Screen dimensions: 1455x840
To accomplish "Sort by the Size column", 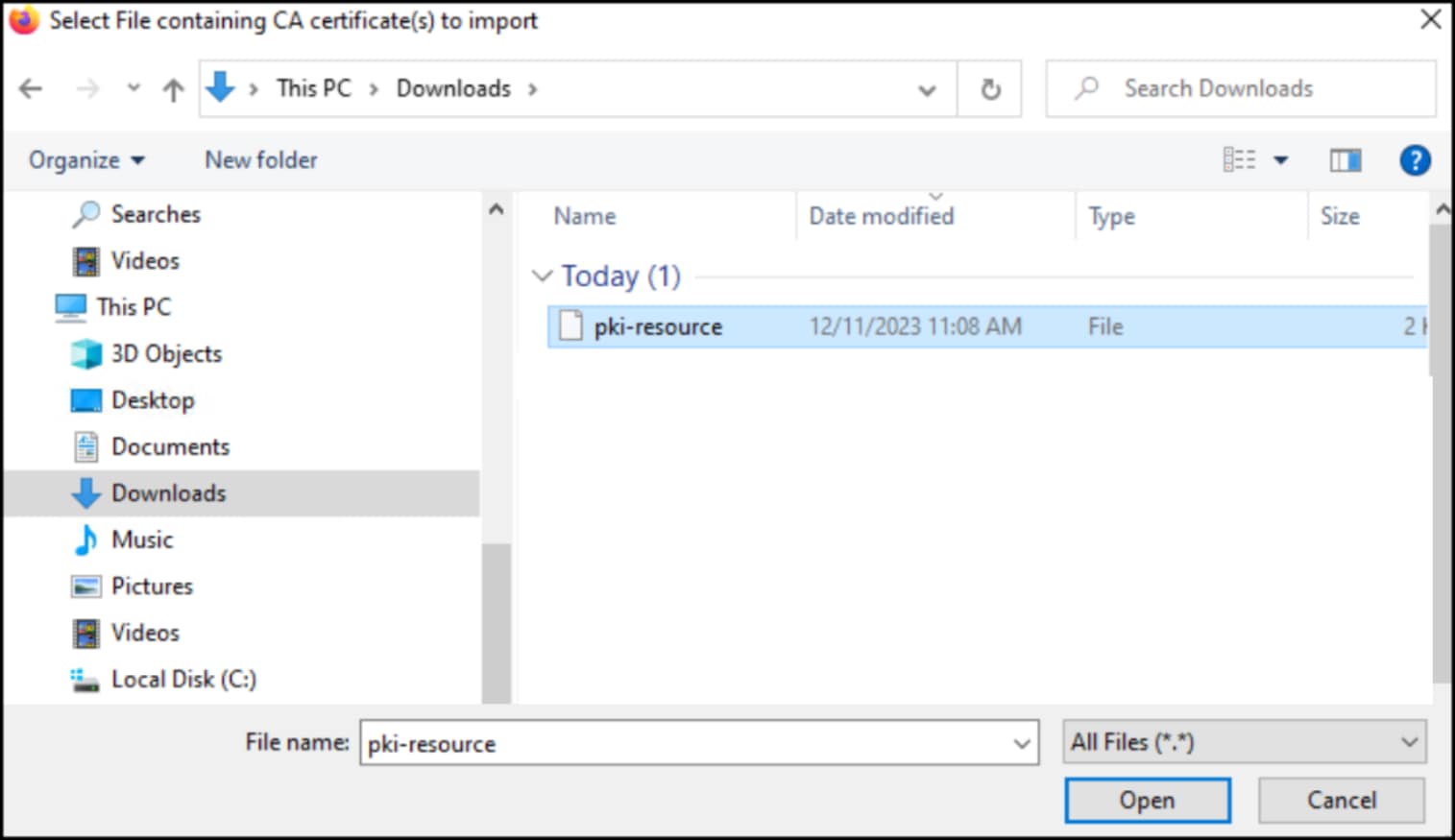I will click(1340, 216).
